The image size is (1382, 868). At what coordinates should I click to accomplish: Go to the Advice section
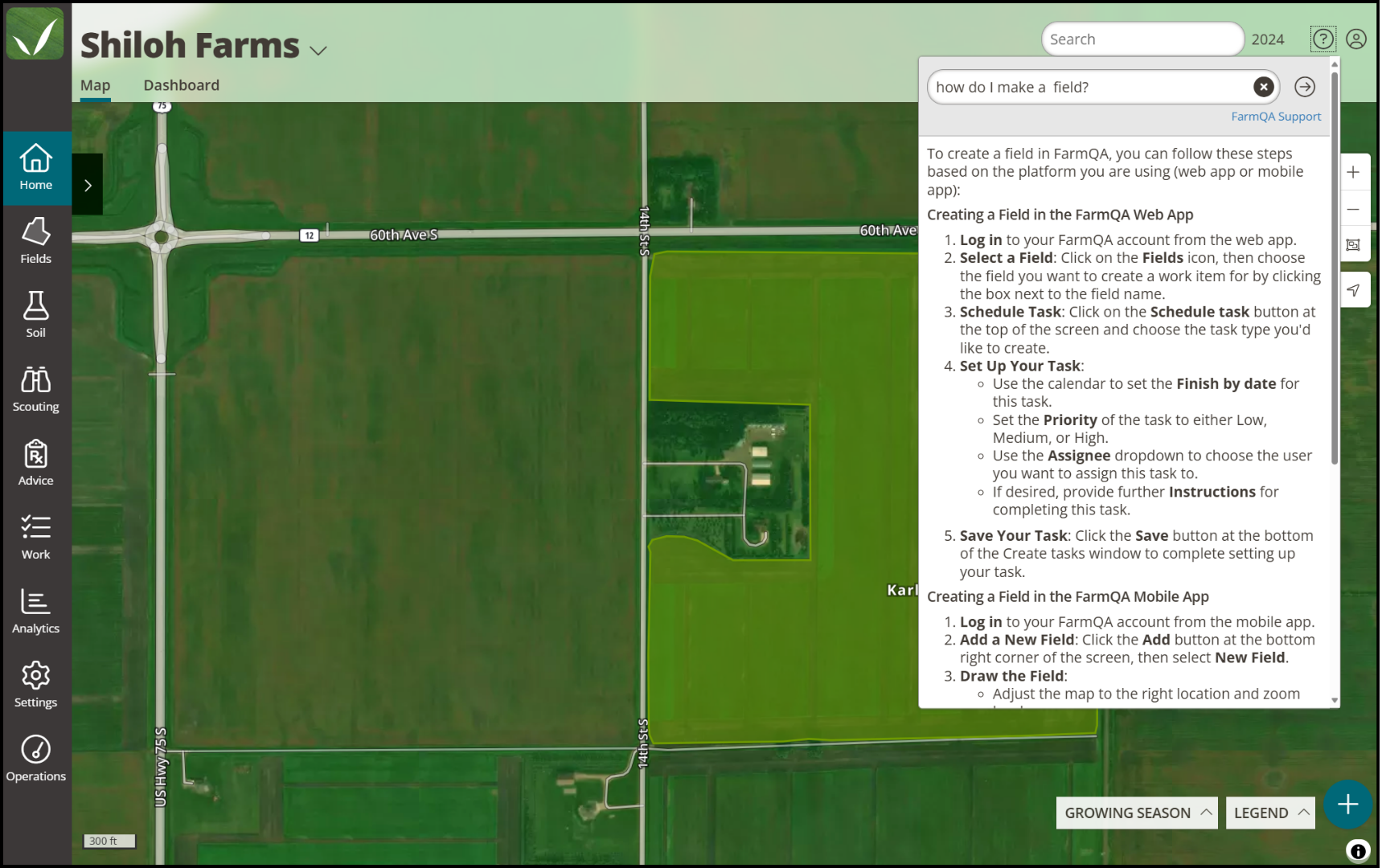(x=35, y=463)
